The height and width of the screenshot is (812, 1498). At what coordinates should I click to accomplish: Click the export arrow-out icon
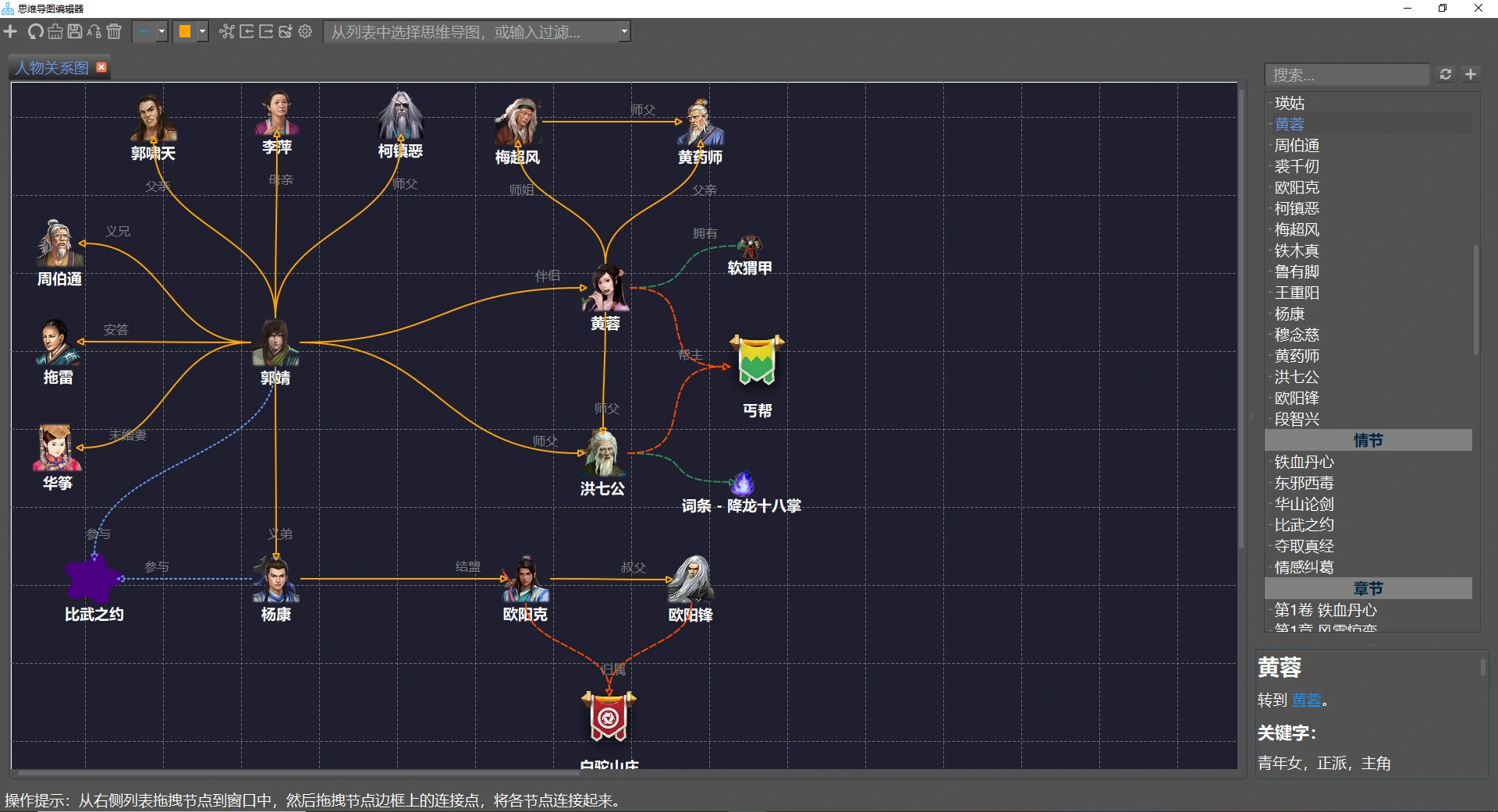[266, 31]
